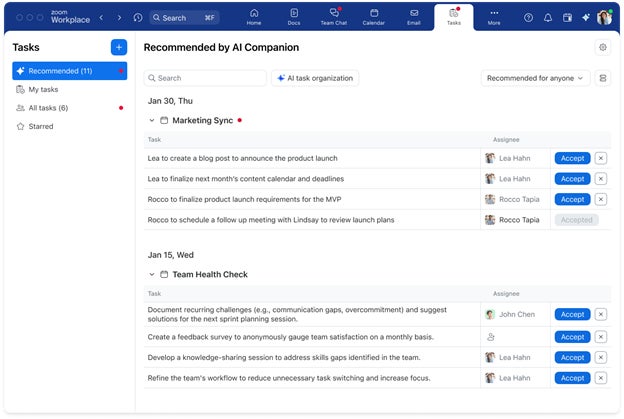The width and height of the screenshot is (624, 419).
Task: Open the Calendar tab
Action: pos(374,17)
